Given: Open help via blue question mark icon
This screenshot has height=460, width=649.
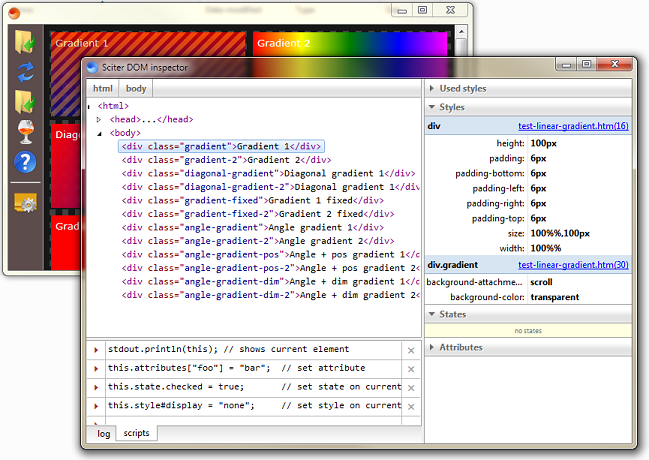Looking at the screenshot, I should click(x=25, y=162).
